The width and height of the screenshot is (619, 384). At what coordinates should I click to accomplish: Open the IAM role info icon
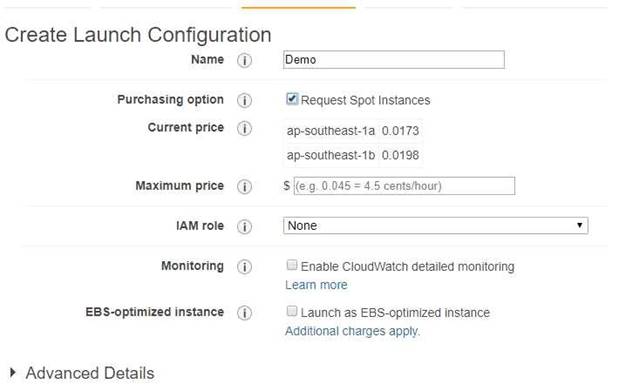tap(244, 227)
